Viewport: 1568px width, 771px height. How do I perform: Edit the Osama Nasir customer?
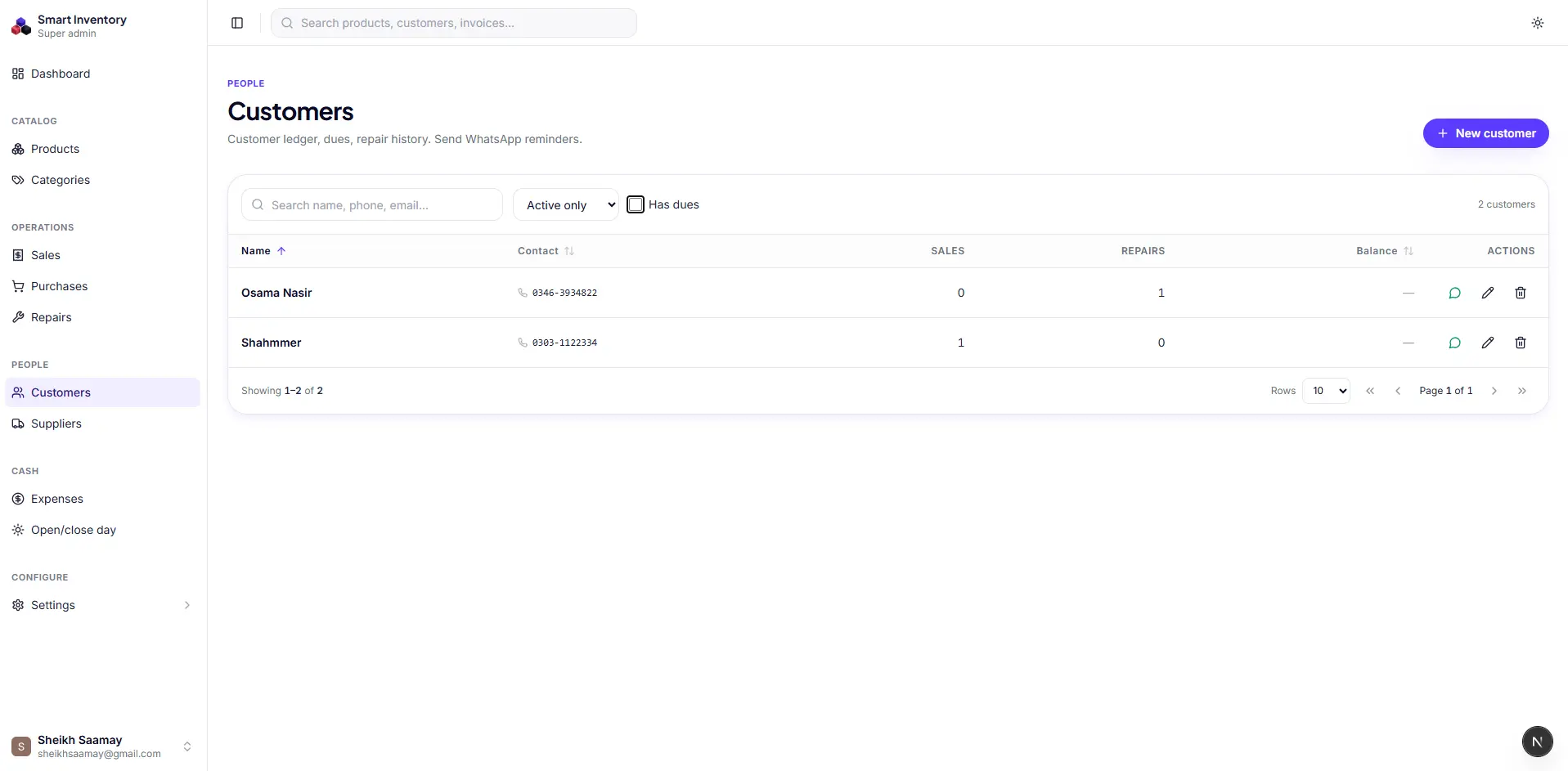click(1488, 293)
